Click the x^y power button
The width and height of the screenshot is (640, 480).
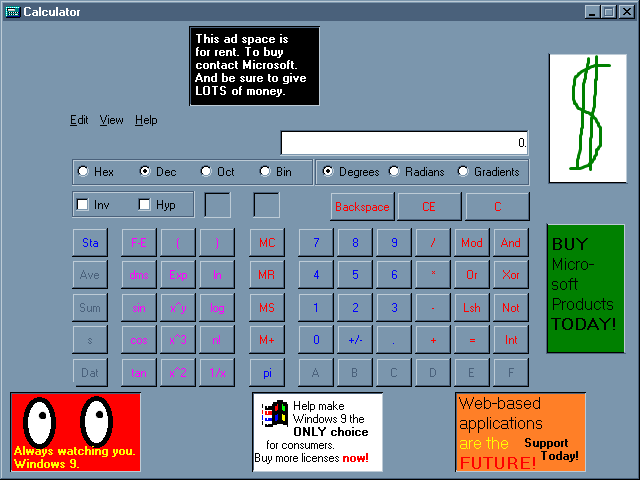point(178,307)
